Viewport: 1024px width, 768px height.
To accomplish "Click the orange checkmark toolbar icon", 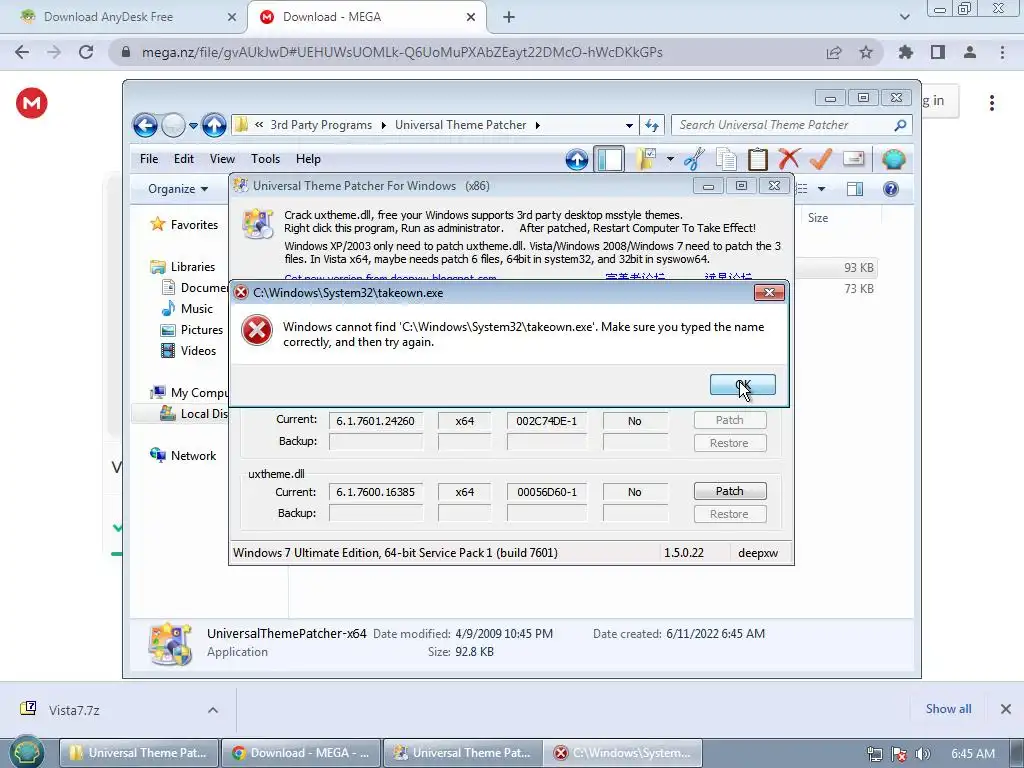I will point(821,159).
